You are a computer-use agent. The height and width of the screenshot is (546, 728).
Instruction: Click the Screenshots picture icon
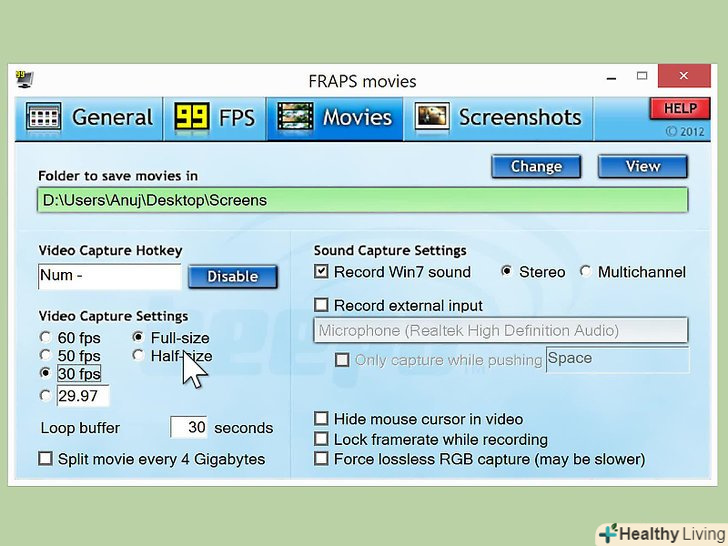point(432,117)
